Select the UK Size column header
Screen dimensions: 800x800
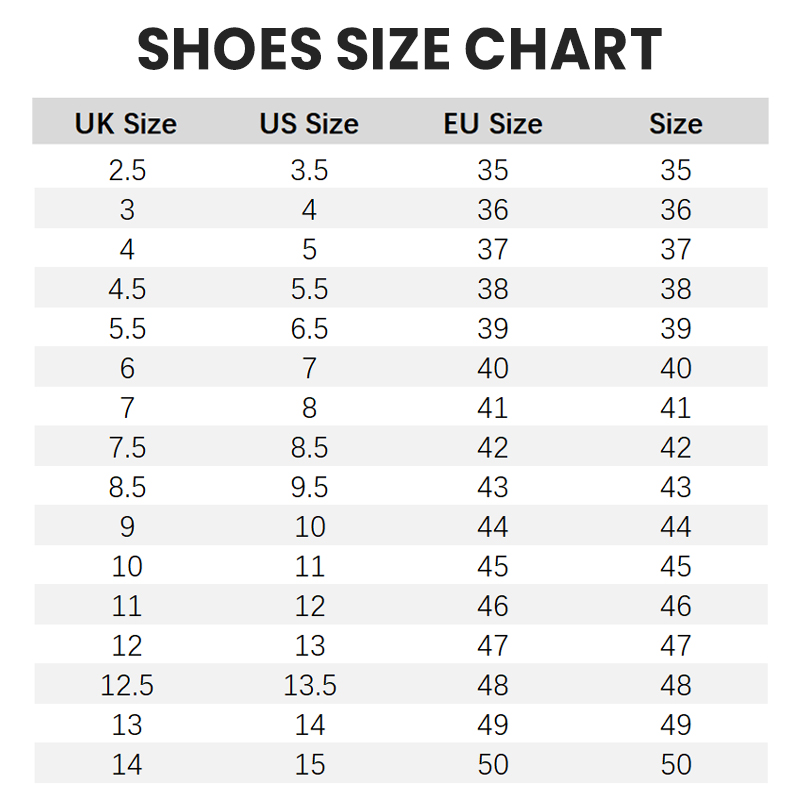click(126, 124)
